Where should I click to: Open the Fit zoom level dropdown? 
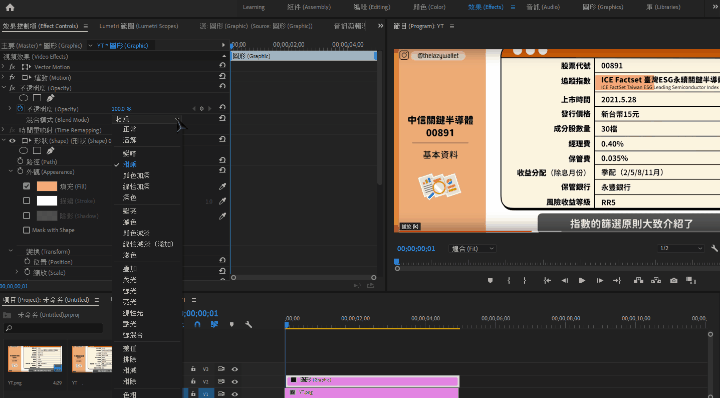(472, 249)
